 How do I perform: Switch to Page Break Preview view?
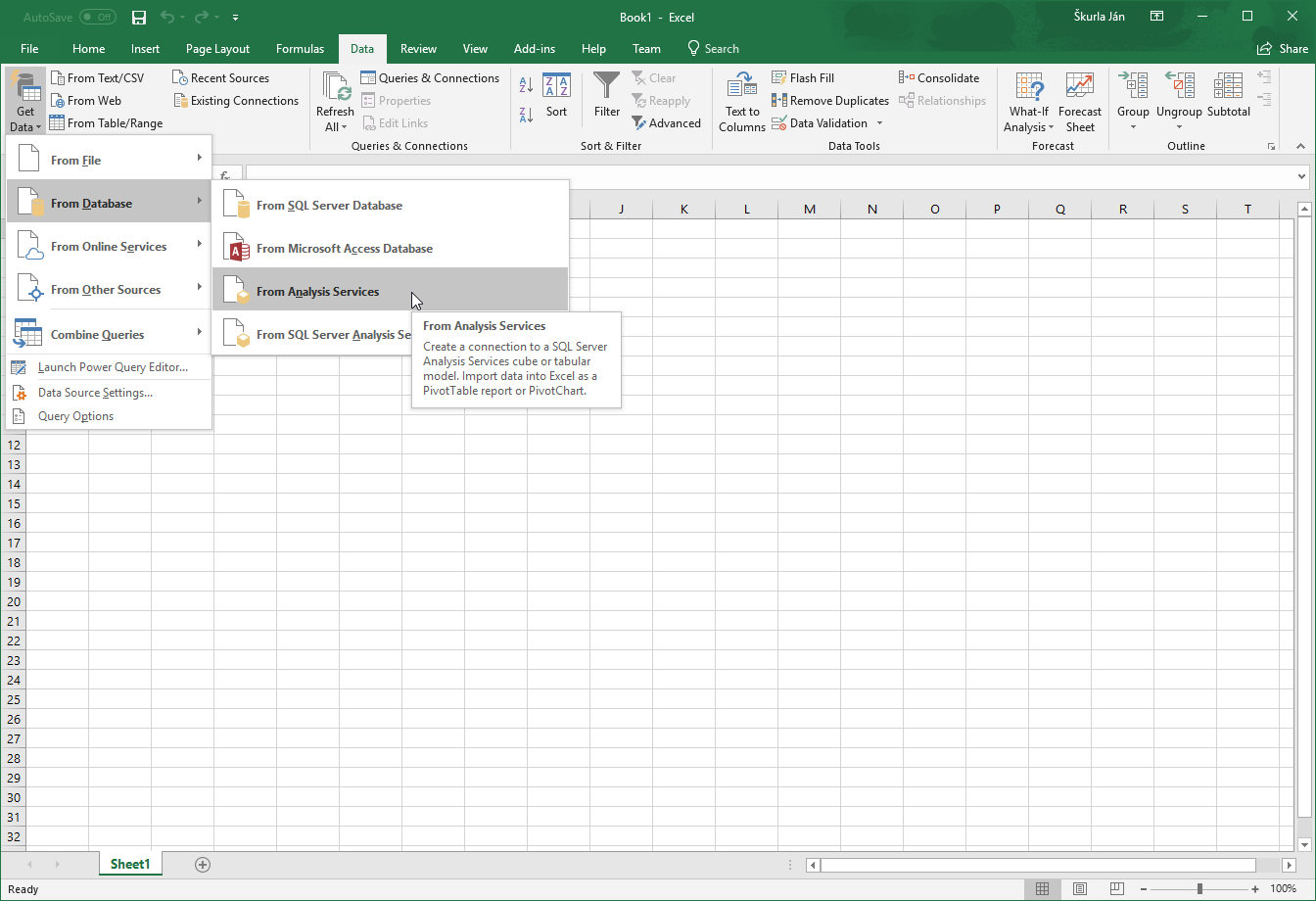pos(1115,889)
